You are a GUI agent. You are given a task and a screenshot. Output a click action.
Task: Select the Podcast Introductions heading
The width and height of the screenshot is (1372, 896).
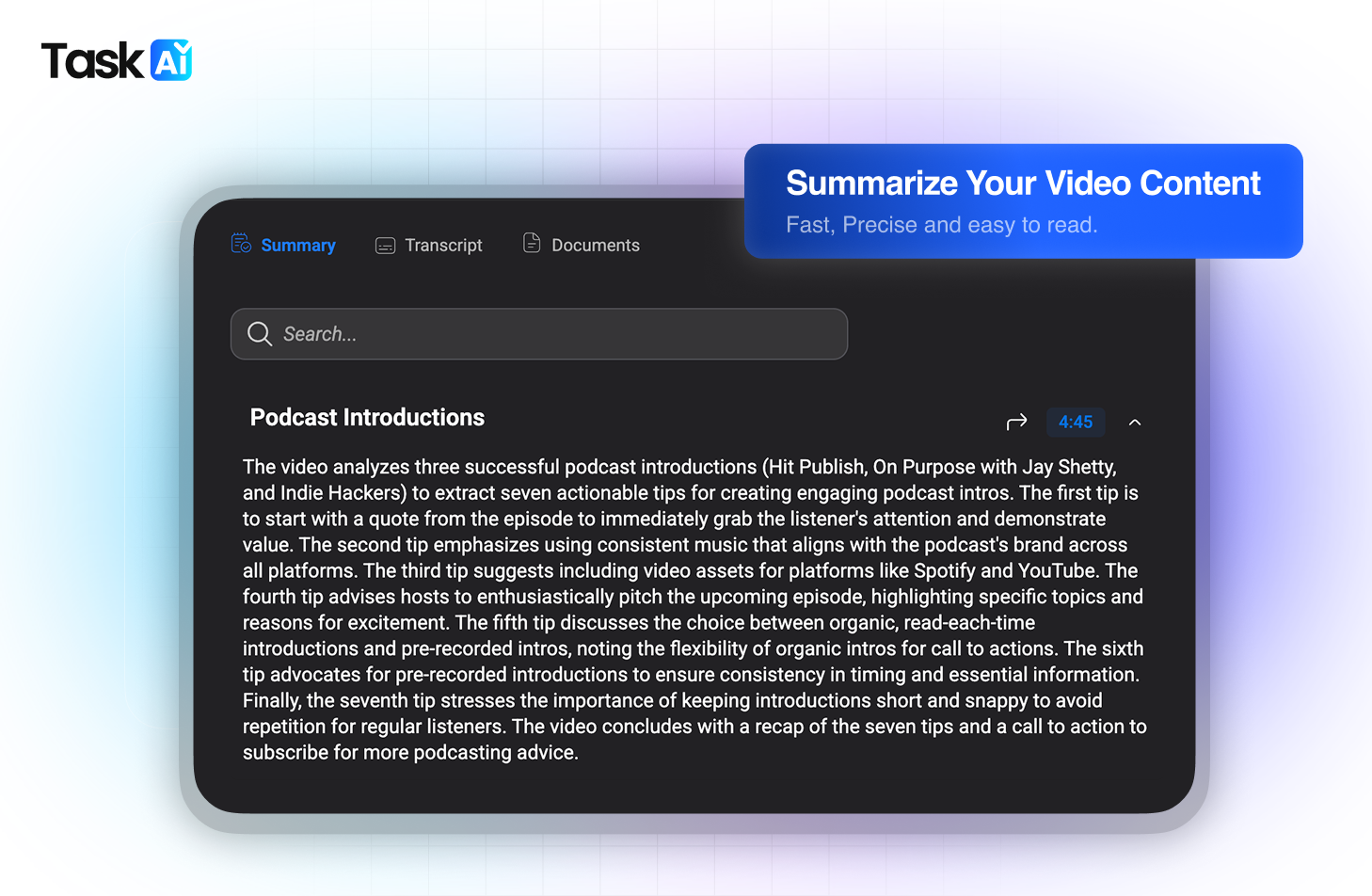click(x=367, y=418)
